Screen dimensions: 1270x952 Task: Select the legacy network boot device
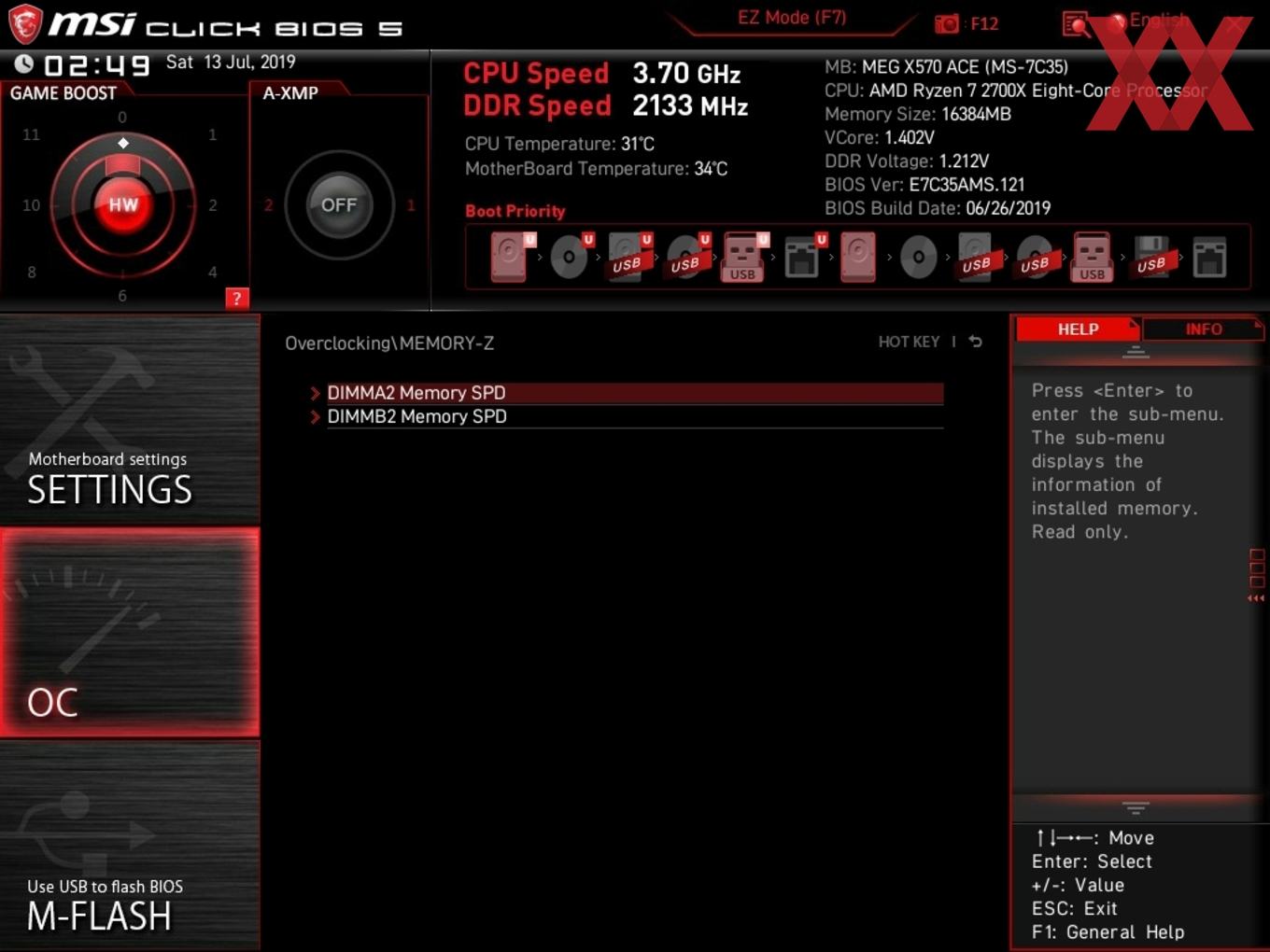coord(1209,257)
